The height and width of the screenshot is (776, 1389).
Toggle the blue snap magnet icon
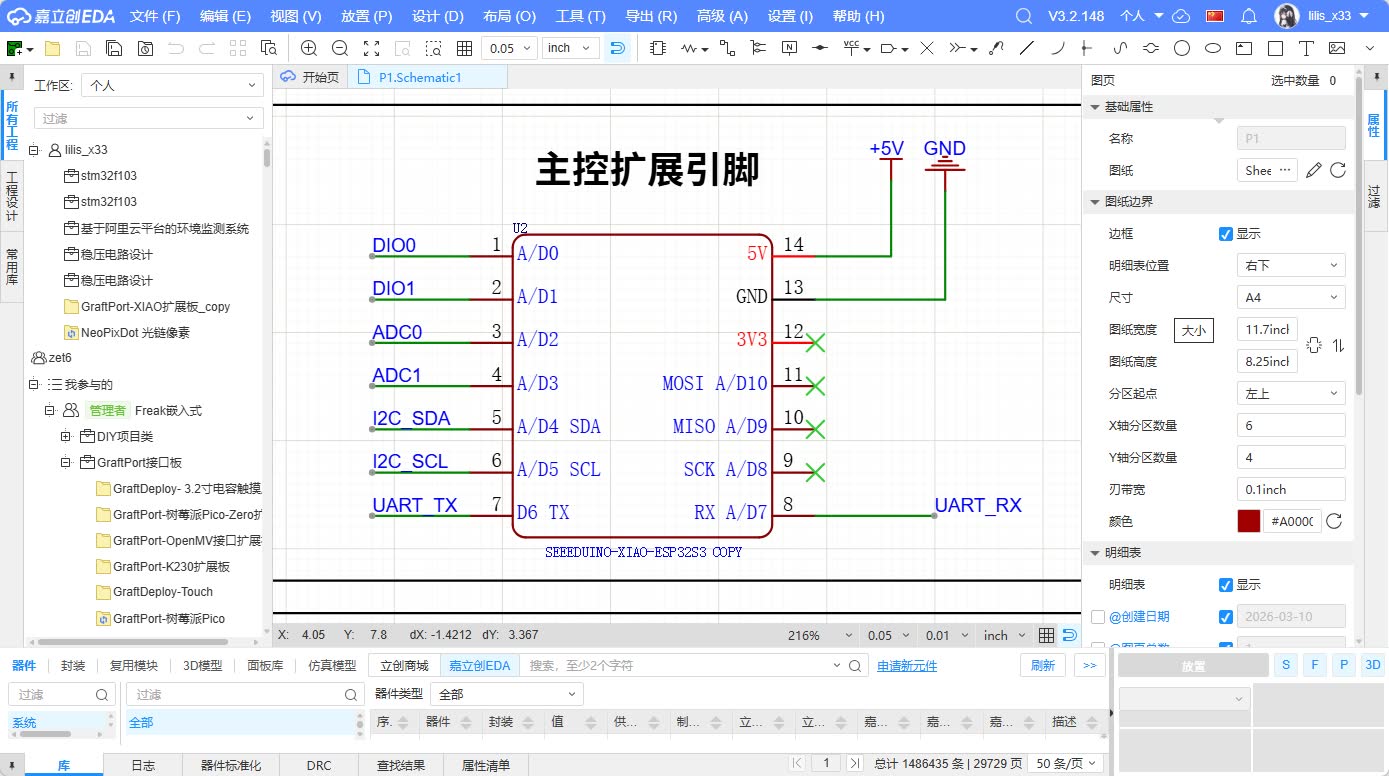(x=617, y=48)
